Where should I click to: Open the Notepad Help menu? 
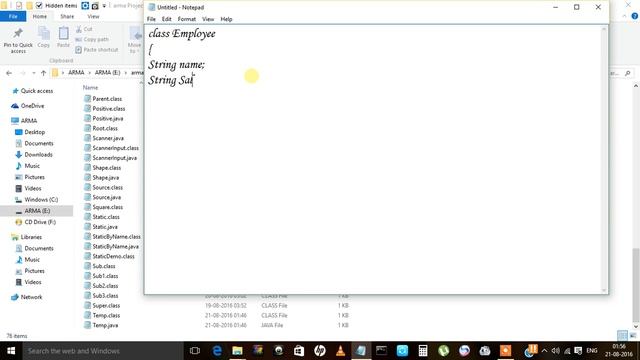coord(226,19)
